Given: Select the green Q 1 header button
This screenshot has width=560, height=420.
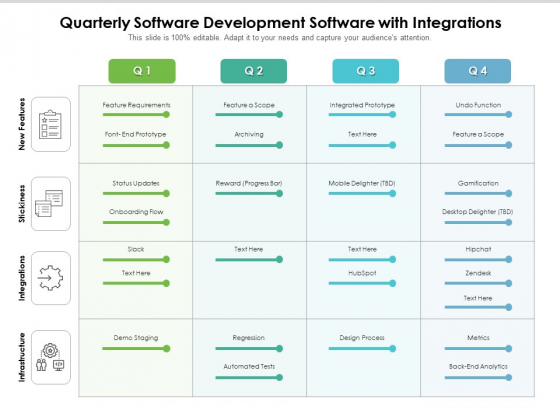Looking at the screenshot, I should 142,71.
